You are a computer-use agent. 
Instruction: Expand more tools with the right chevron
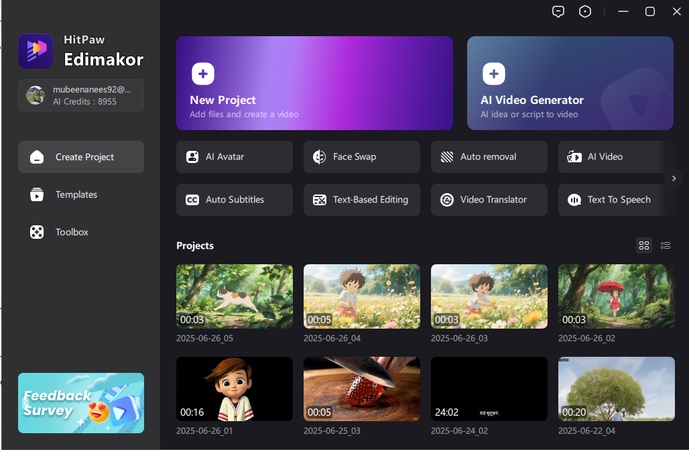click(674, 179)
